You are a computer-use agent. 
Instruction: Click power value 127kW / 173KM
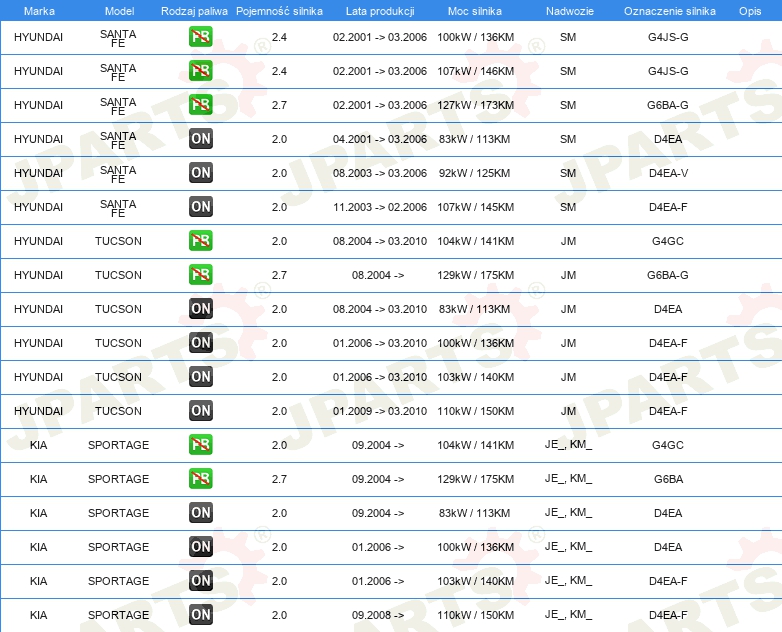coord(475,105)
